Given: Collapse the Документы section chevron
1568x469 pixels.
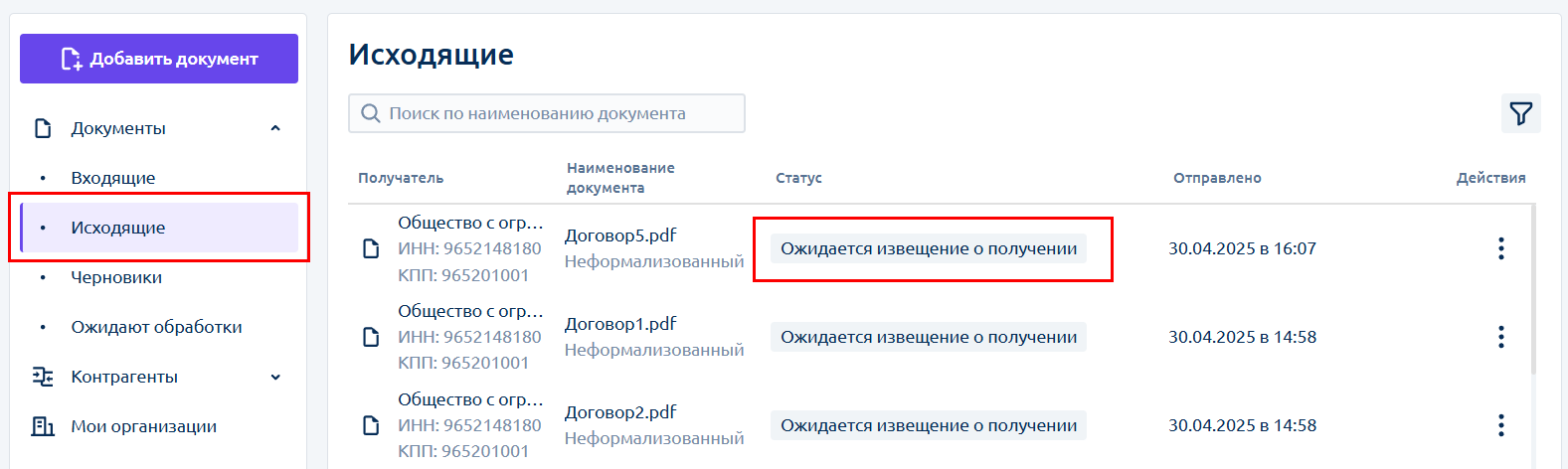Looking at the screenshot, I should tap(275, 128).
